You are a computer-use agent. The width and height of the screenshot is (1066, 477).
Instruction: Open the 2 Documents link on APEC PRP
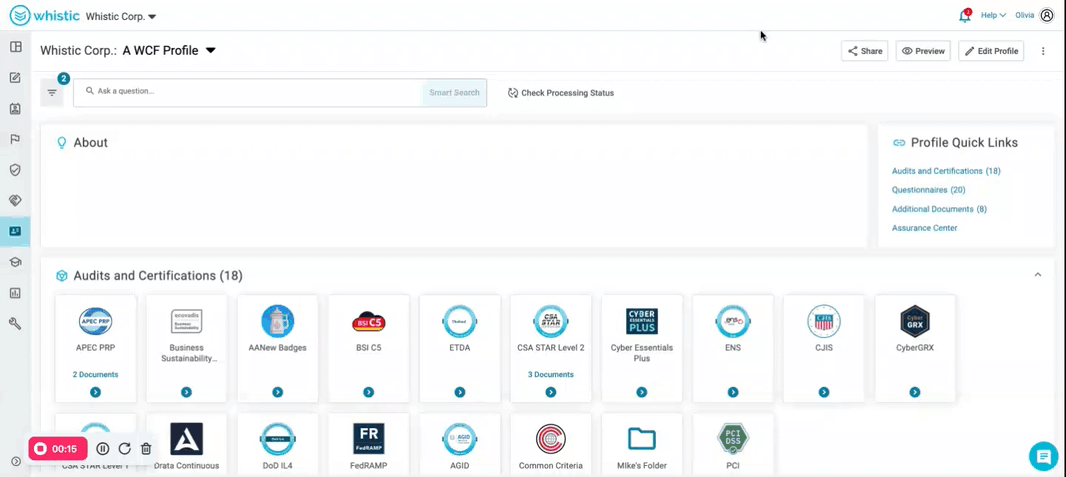click(x=95, y=374)
